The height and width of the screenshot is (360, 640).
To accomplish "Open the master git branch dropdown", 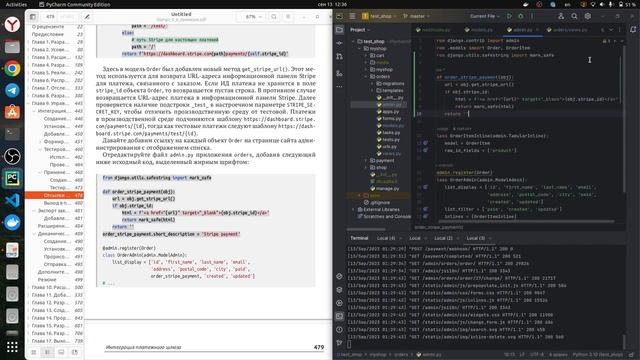I will tap(416, 16).
